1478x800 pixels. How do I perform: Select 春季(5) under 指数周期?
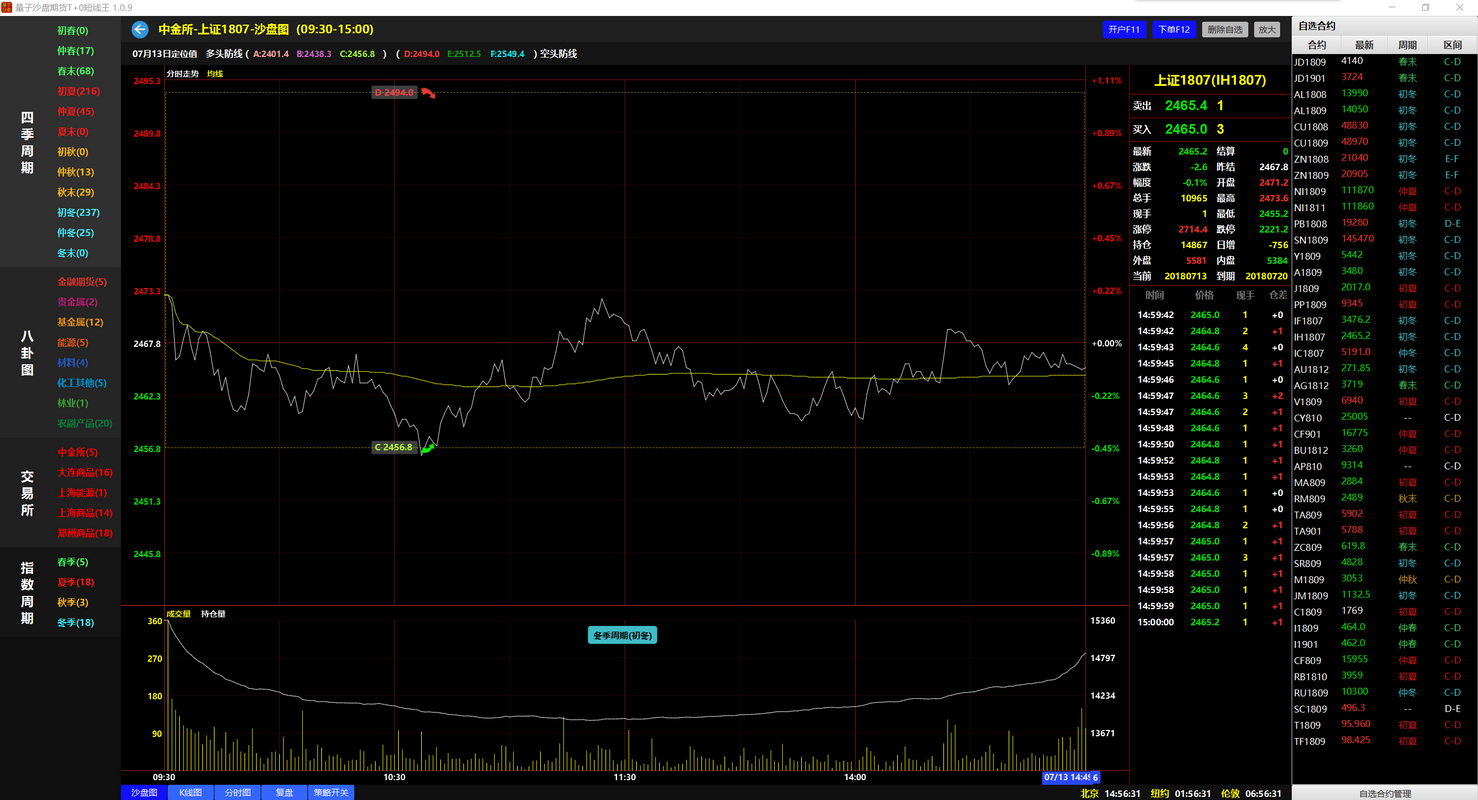tap(72, 562)
